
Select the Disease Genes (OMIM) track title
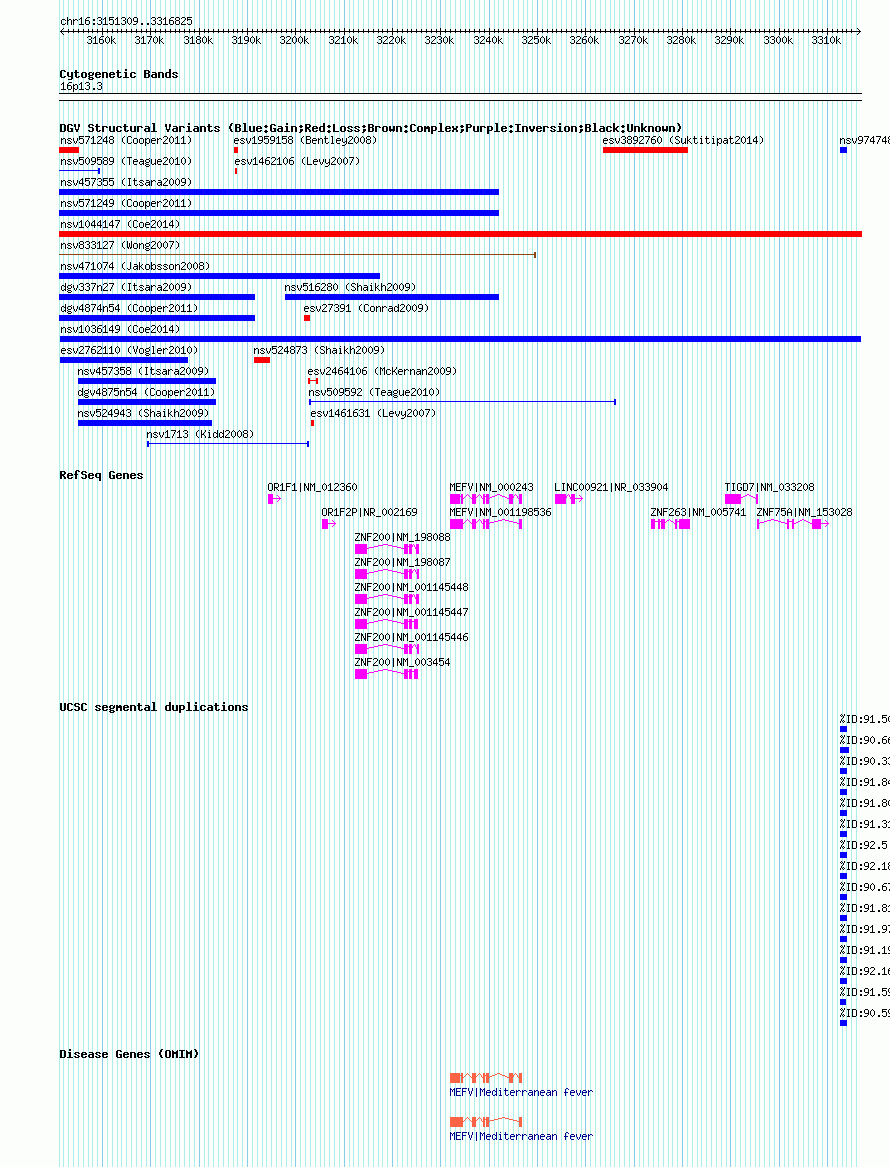129,1054
